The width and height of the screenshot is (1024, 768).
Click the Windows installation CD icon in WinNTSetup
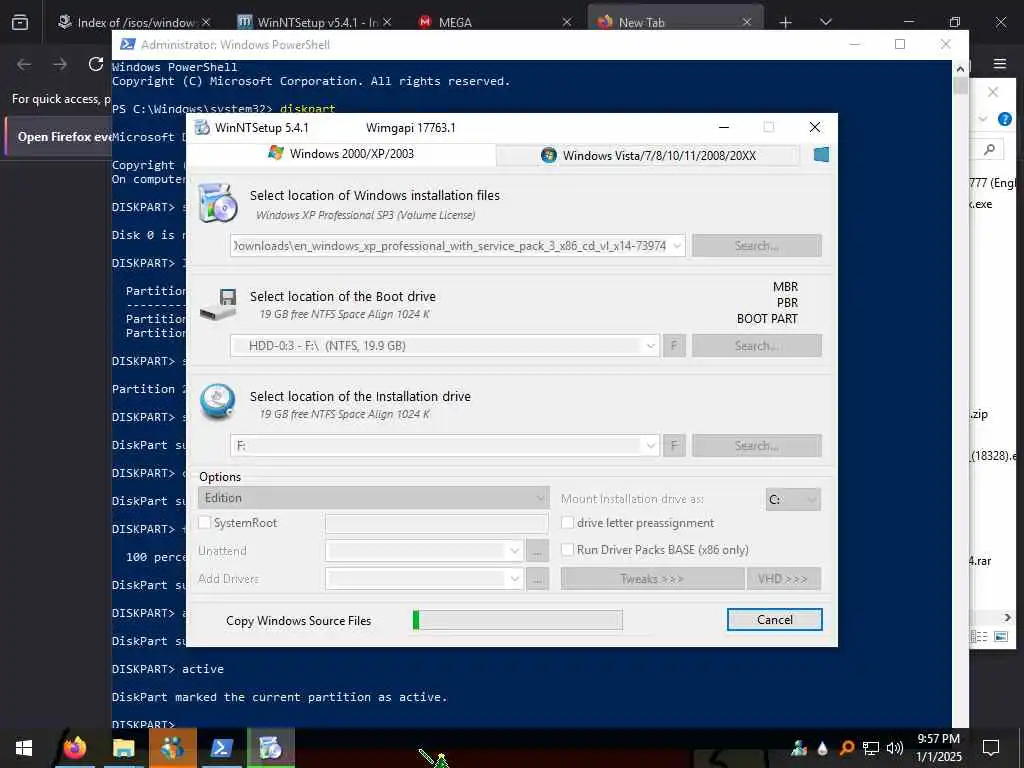pyautogui.click(x=217, y=203)
